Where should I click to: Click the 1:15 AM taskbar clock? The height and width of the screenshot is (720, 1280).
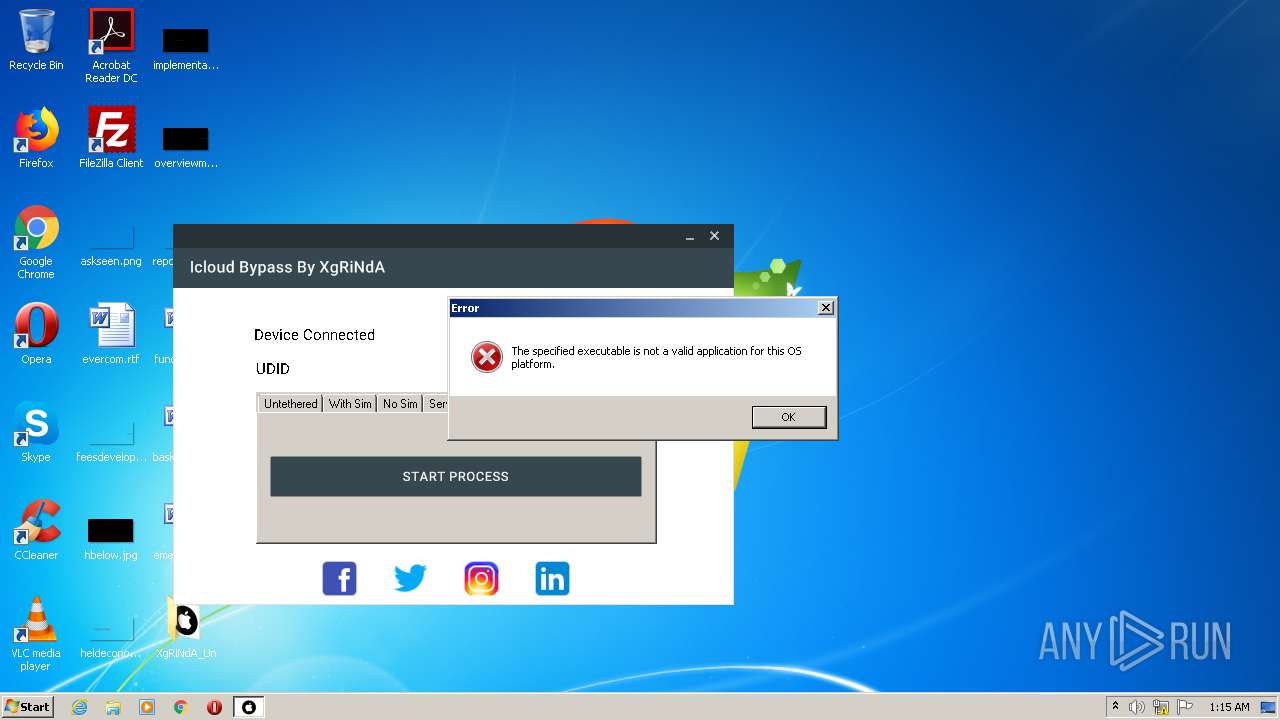(x=1229, y=707)
